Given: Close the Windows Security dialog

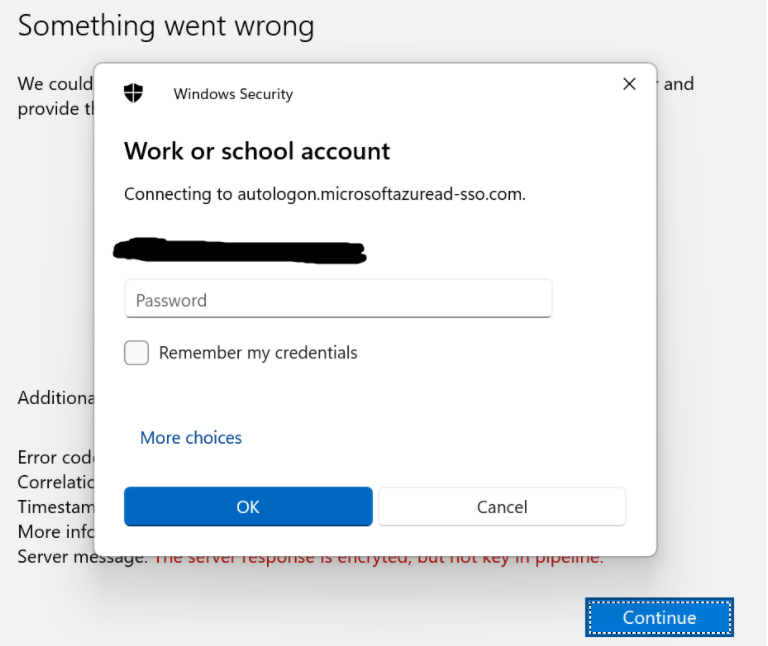Looking at the screenshot, I should [x=629, y=84].
